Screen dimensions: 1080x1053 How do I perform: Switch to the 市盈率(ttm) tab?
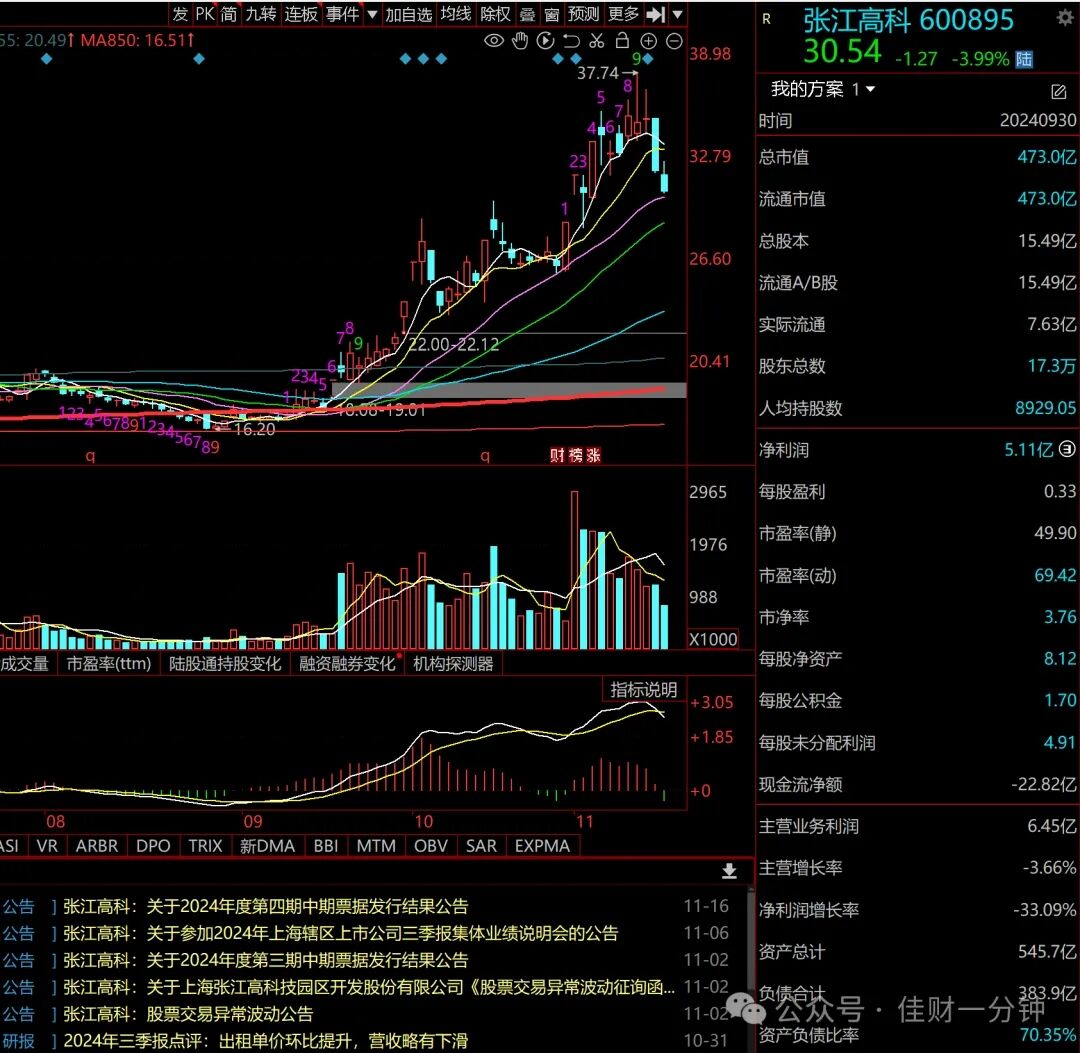coord(109,663)
